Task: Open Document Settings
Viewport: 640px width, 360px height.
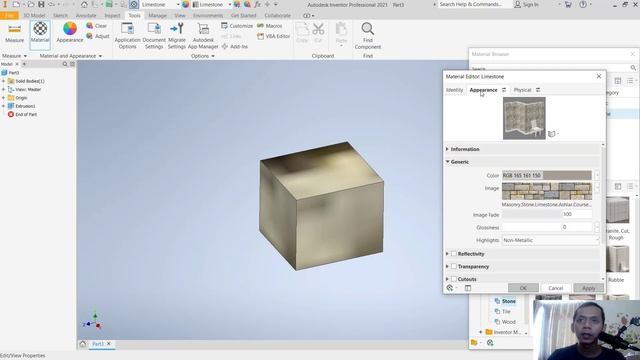Action: click(x=154, y=36)
